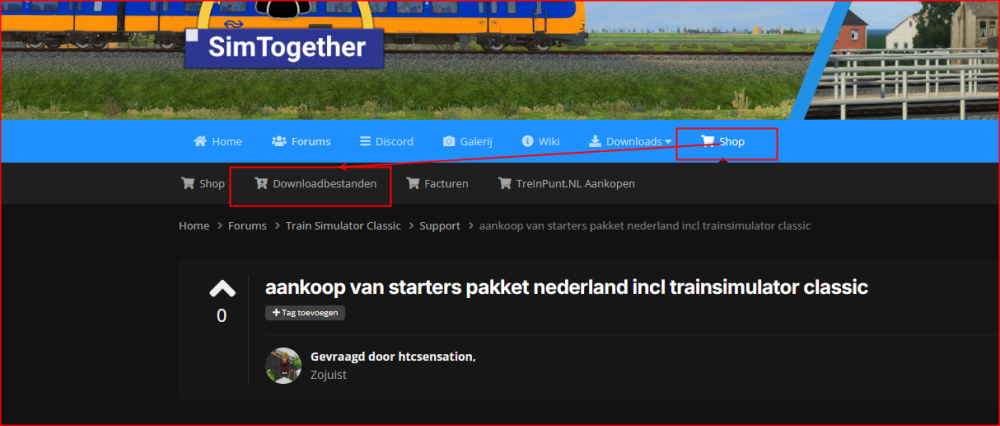This screenshot has height=426, width=1000.
Task: Open the Support breadcrumb link
Action: click(439, 226)
